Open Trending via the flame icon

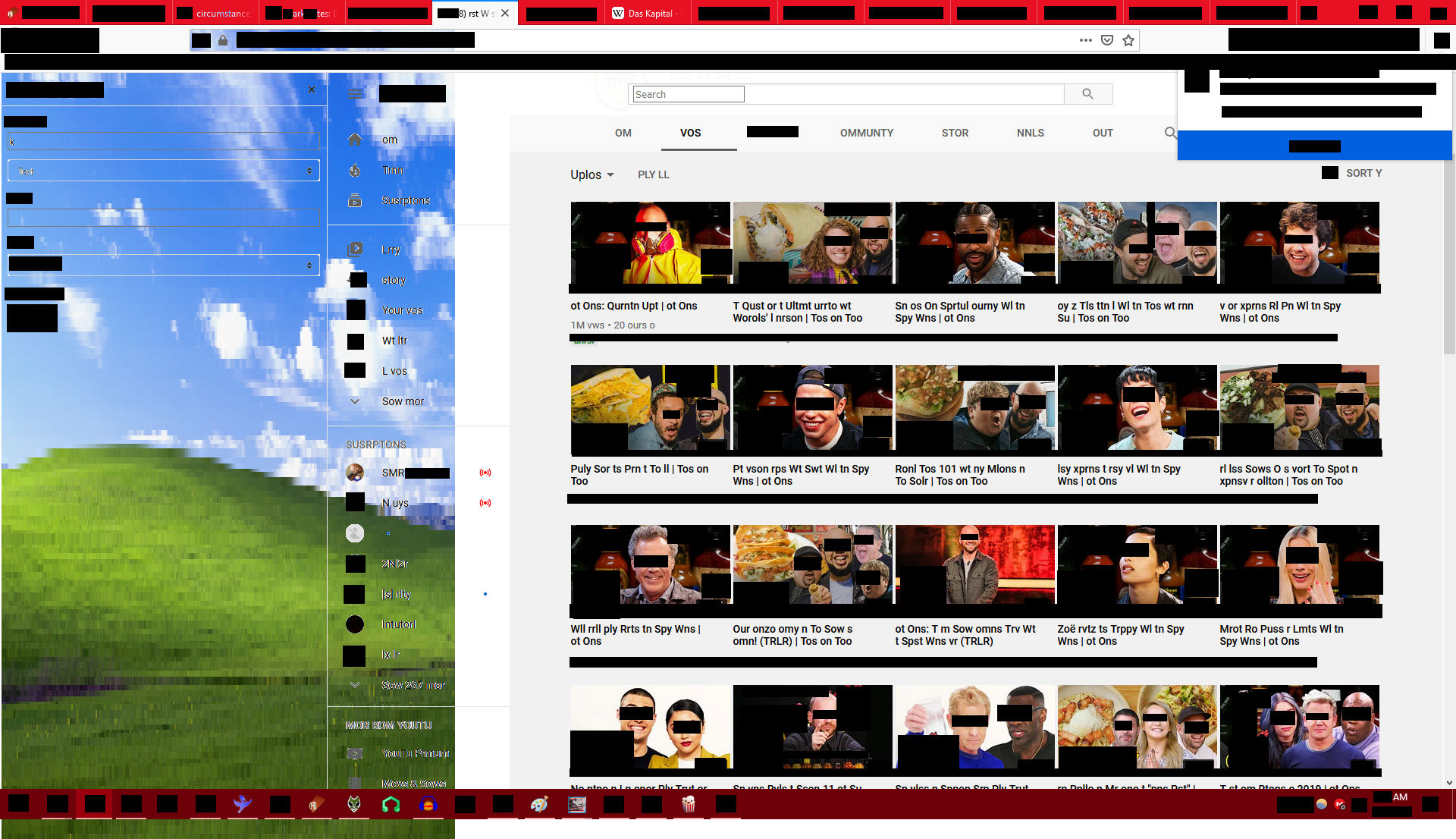pos(355,170)
